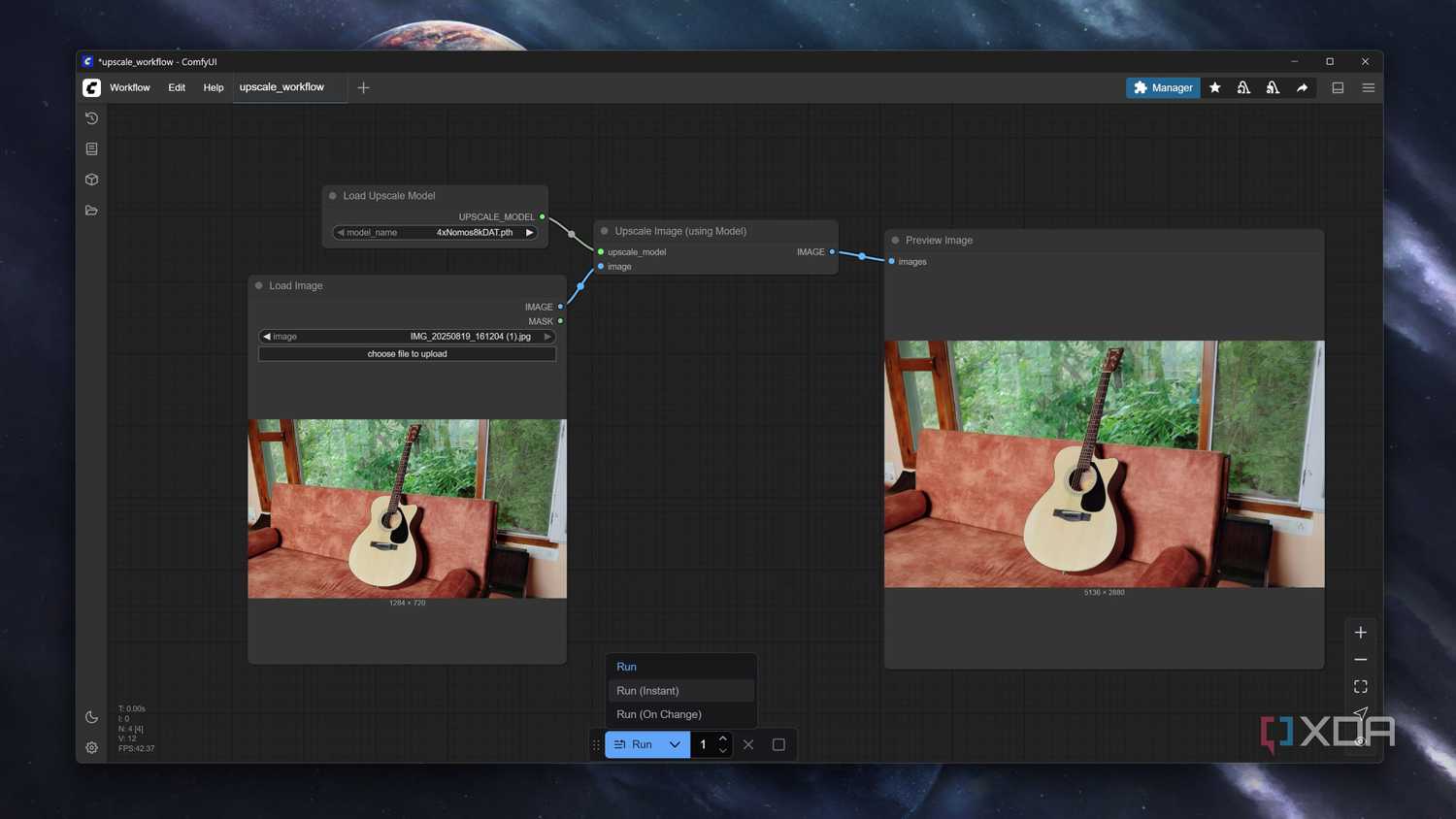The width and height of the screenshot is (1456, 819).
Task: Cancel the current run with the X icon
Action: pos(748,744)
